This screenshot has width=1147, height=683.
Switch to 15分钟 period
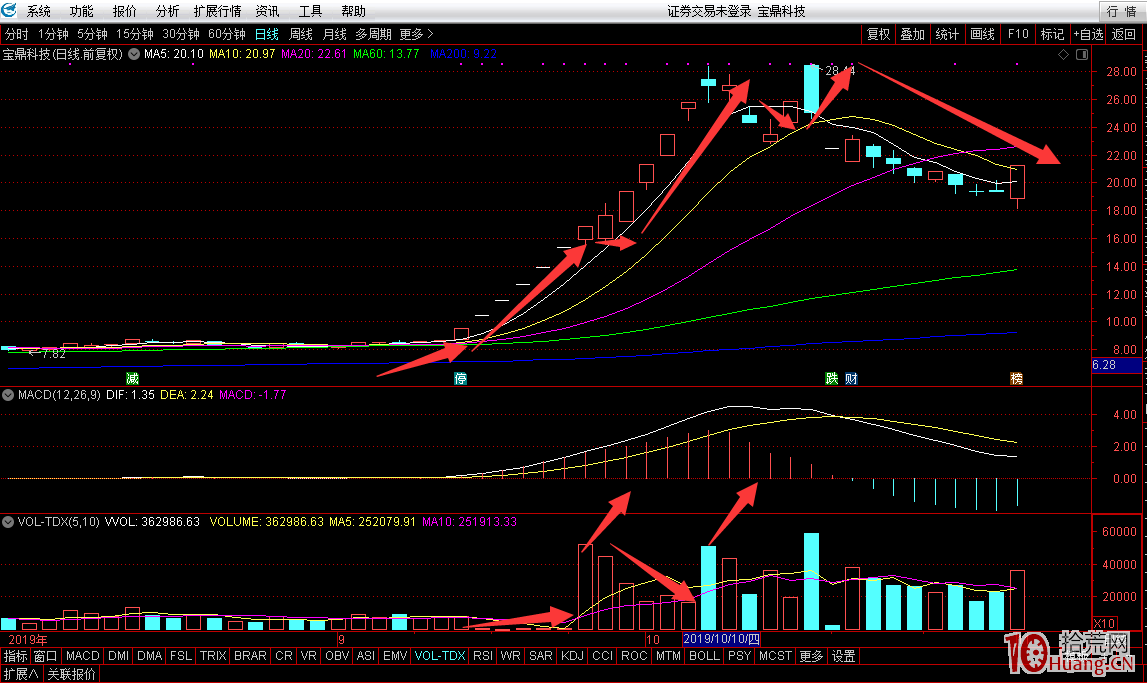pos(135,34)
